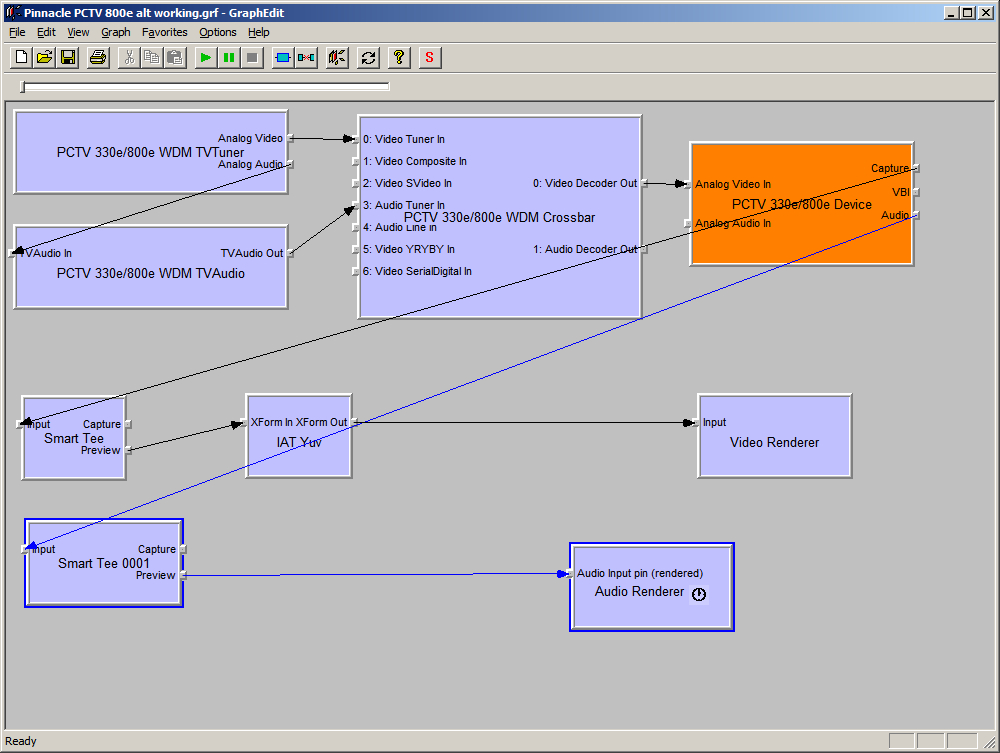Open the Favorites menu
The image size is (1000, 753).
click(165, 32)
